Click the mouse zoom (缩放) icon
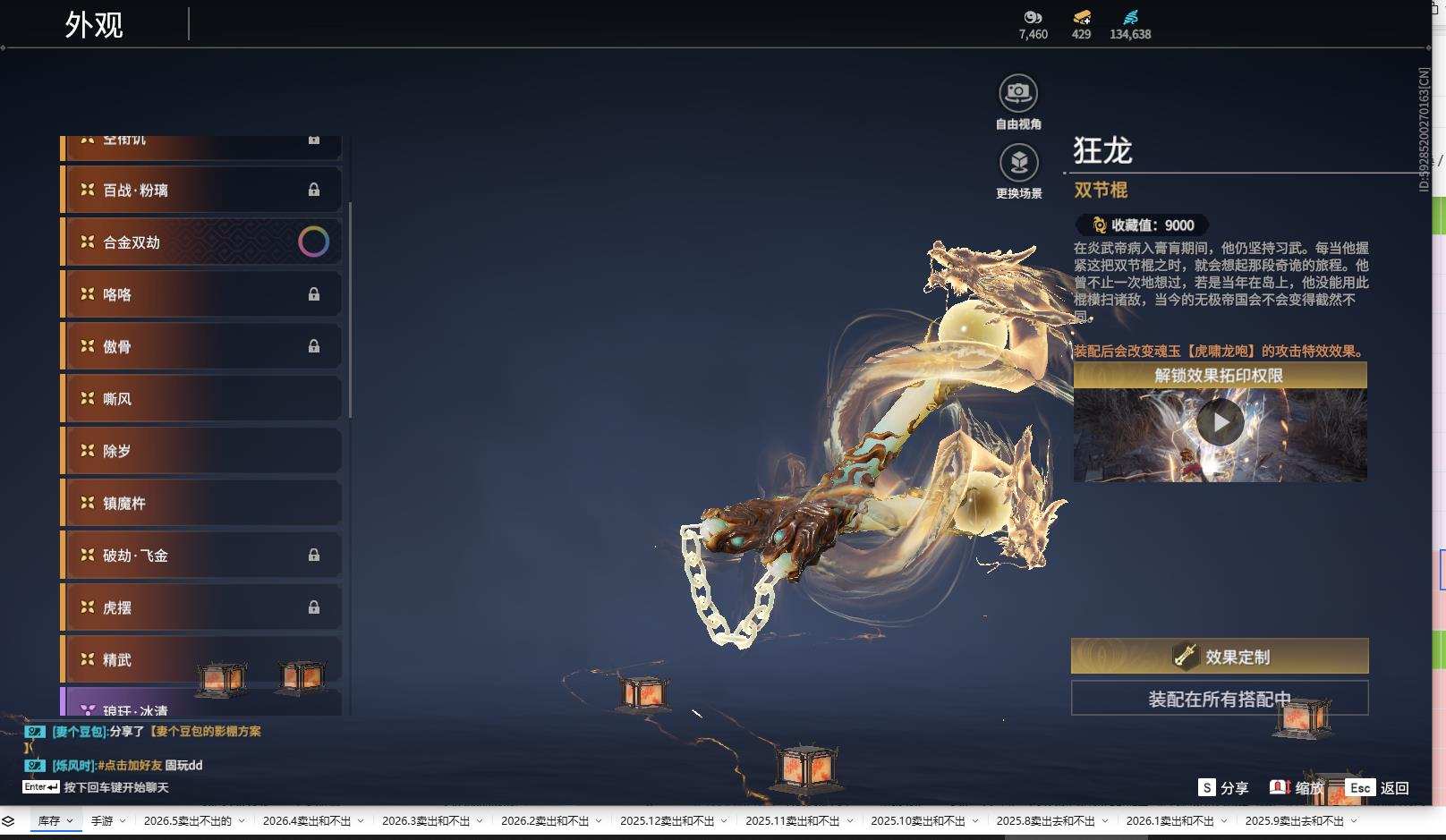Image resolution: width=1446 pixels, height=840 pixels. tap(1280, 787)
